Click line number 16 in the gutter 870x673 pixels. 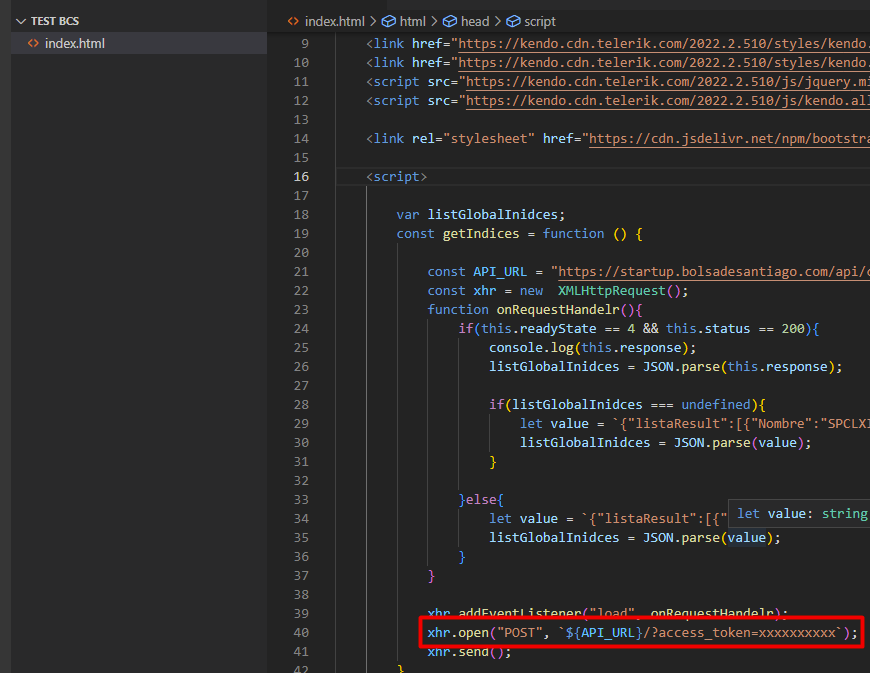(x=301, y=176)
